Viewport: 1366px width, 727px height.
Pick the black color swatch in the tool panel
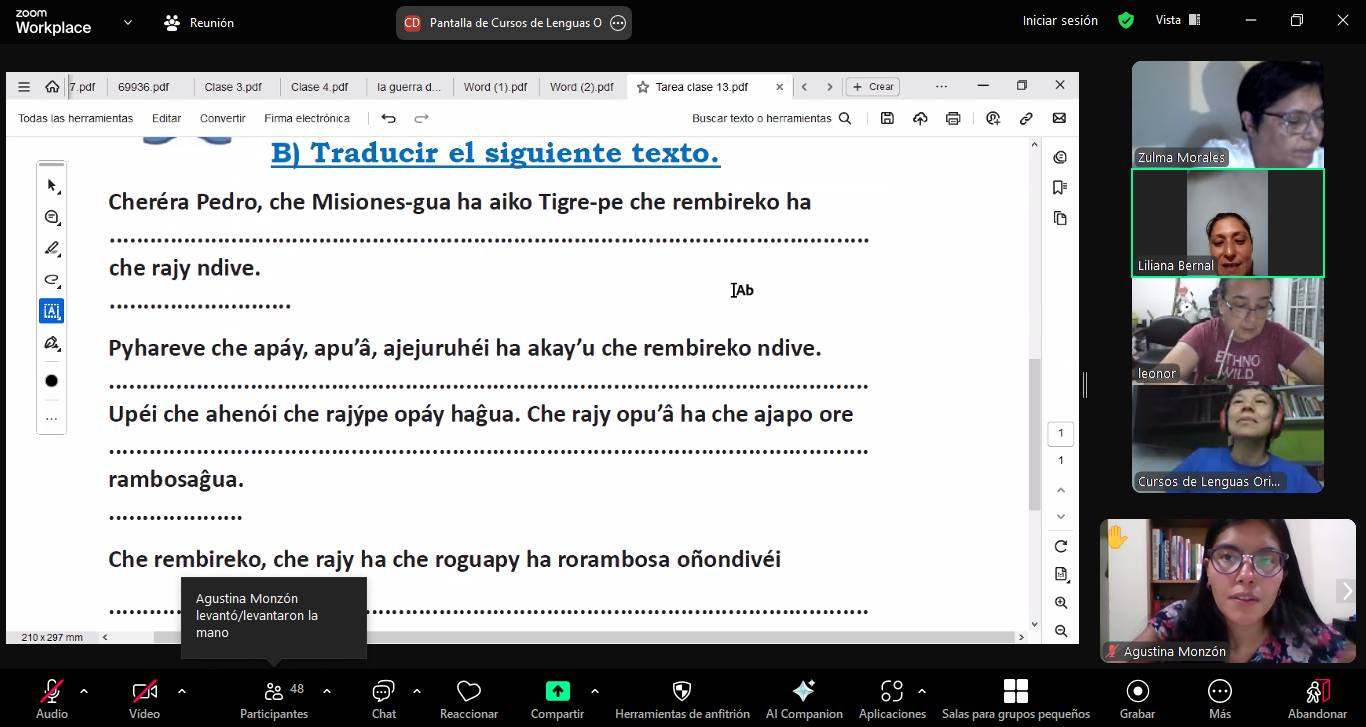(52, 381)
